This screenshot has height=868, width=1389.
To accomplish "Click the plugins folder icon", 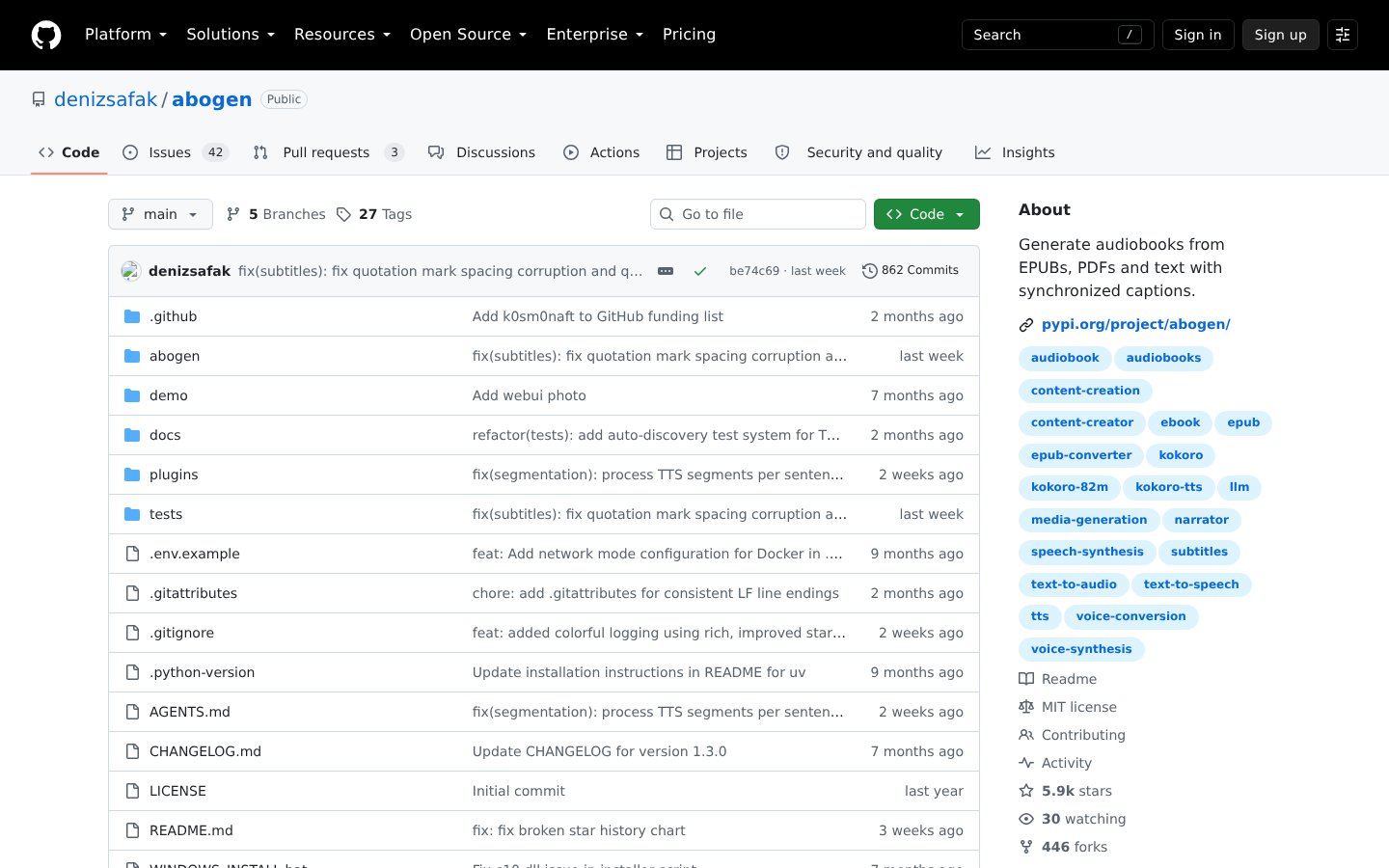I will click(x=132, y=475).
